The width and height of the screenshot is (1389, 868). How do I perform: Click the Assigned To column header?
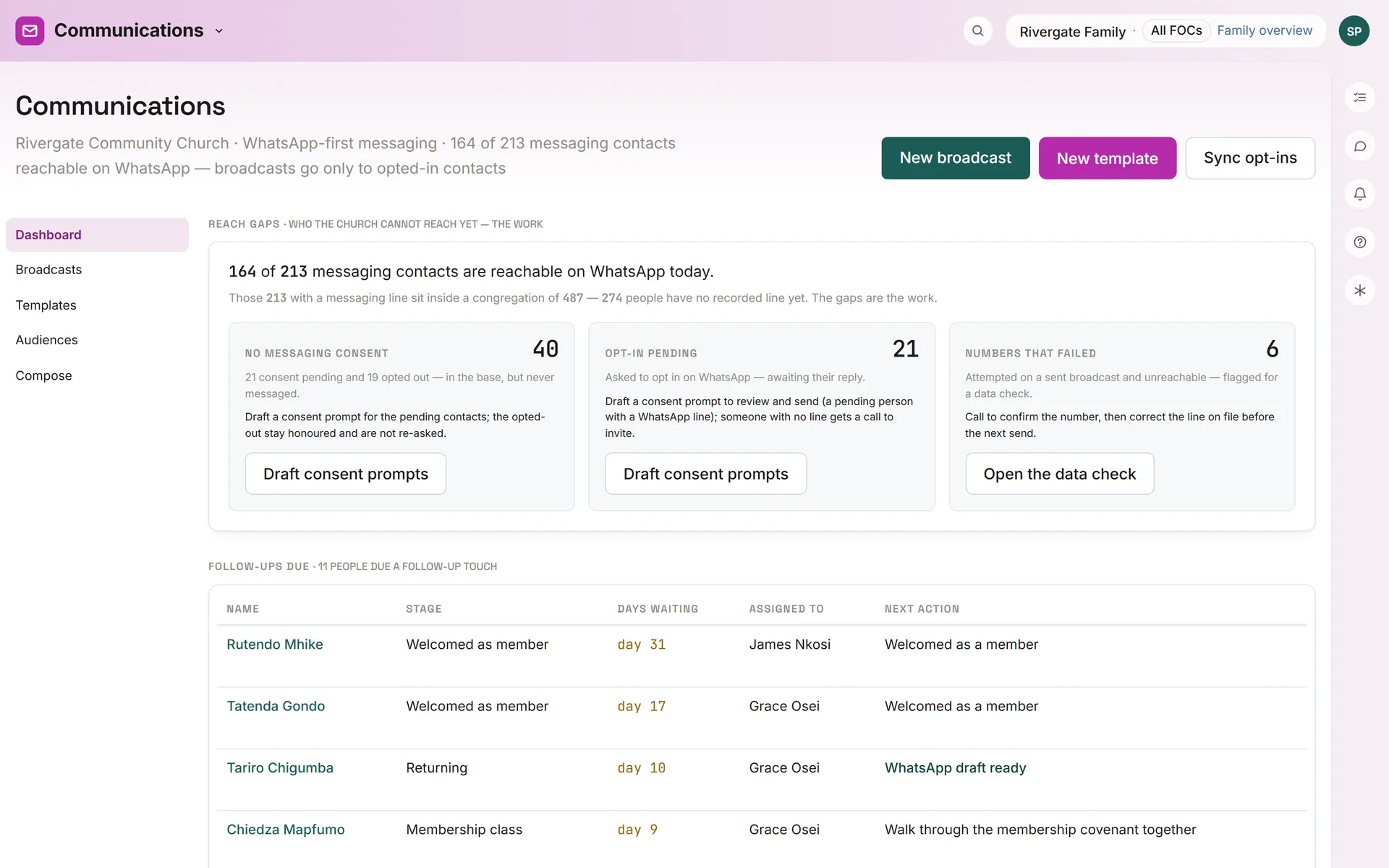click(786, 609)
